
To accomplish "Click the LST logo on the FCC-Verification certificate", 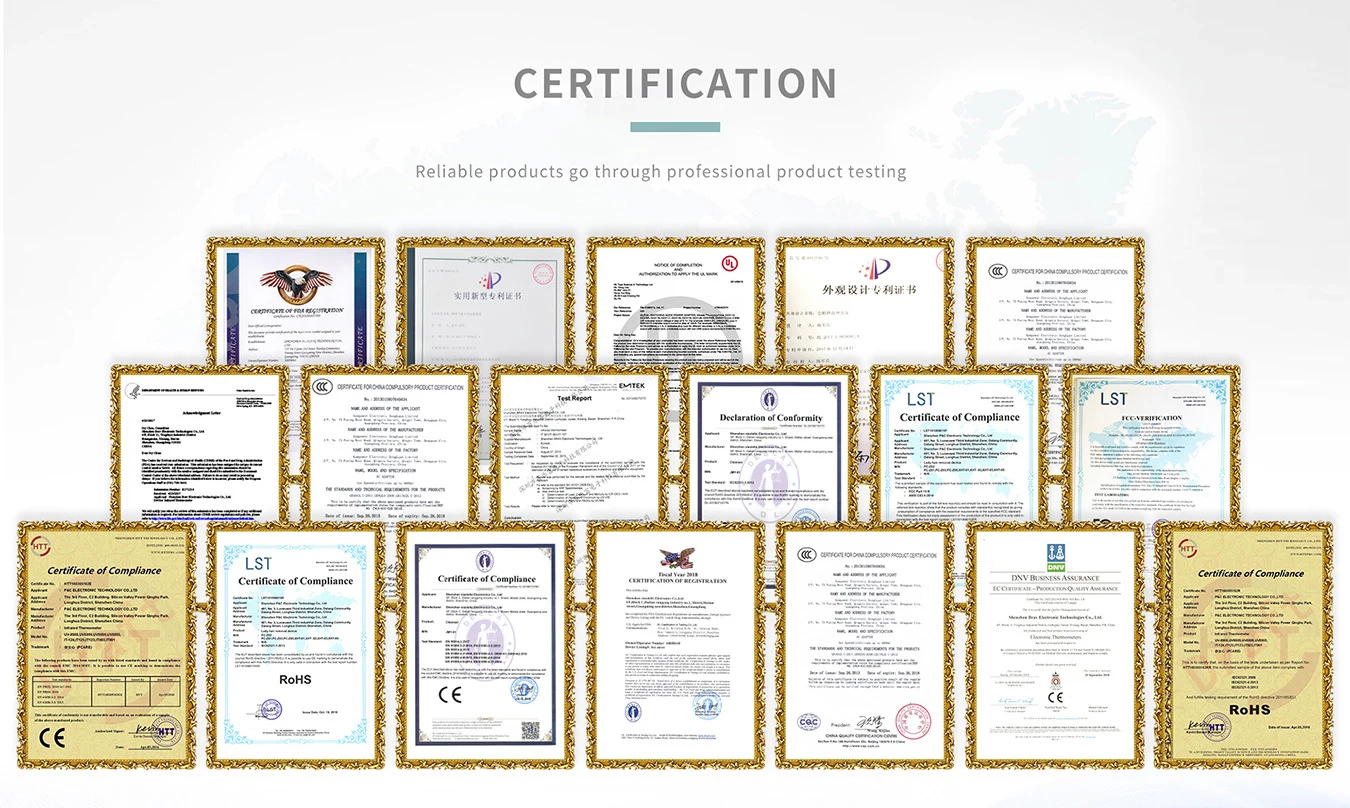I will 1113,399.
